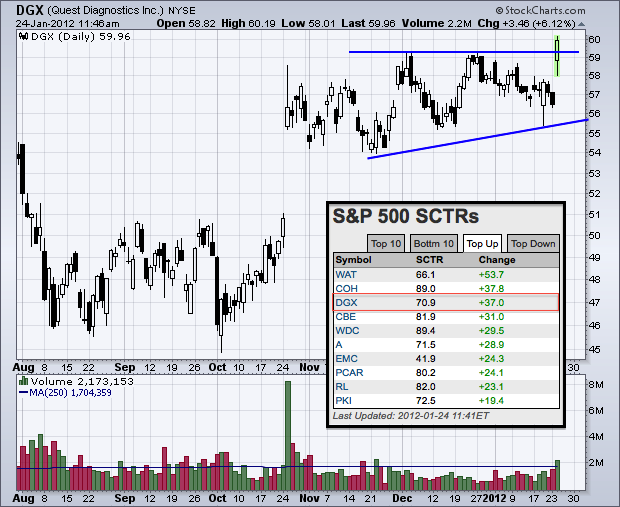Click the Last Updated timestamp text
The image size is (620, 507).
[410, 416]
